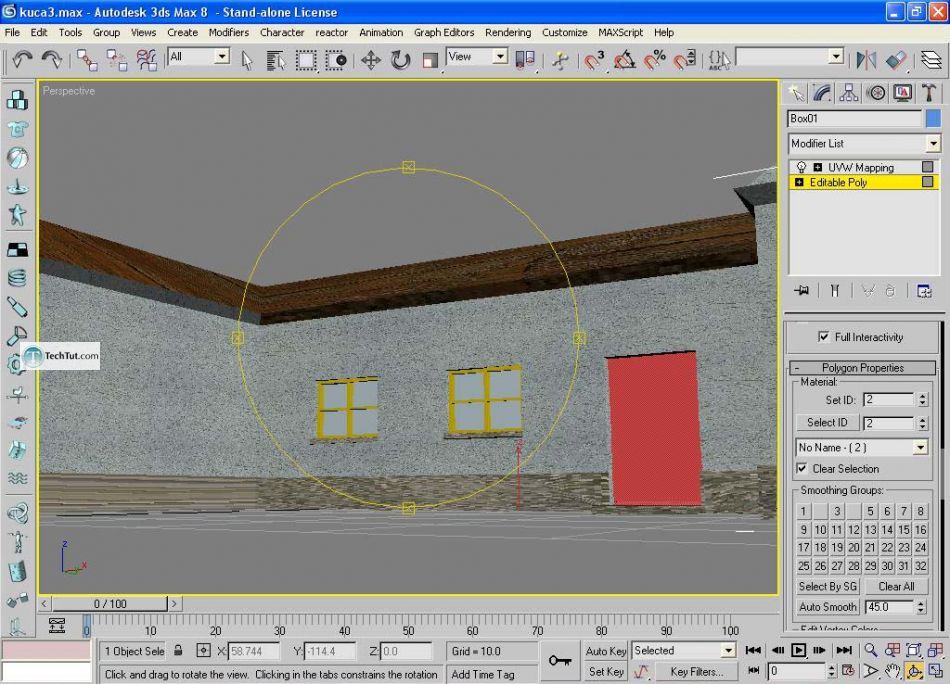Click the Box01 object color swatch
The height and width of the screenshot is (684, 950).
pos(933,118)
